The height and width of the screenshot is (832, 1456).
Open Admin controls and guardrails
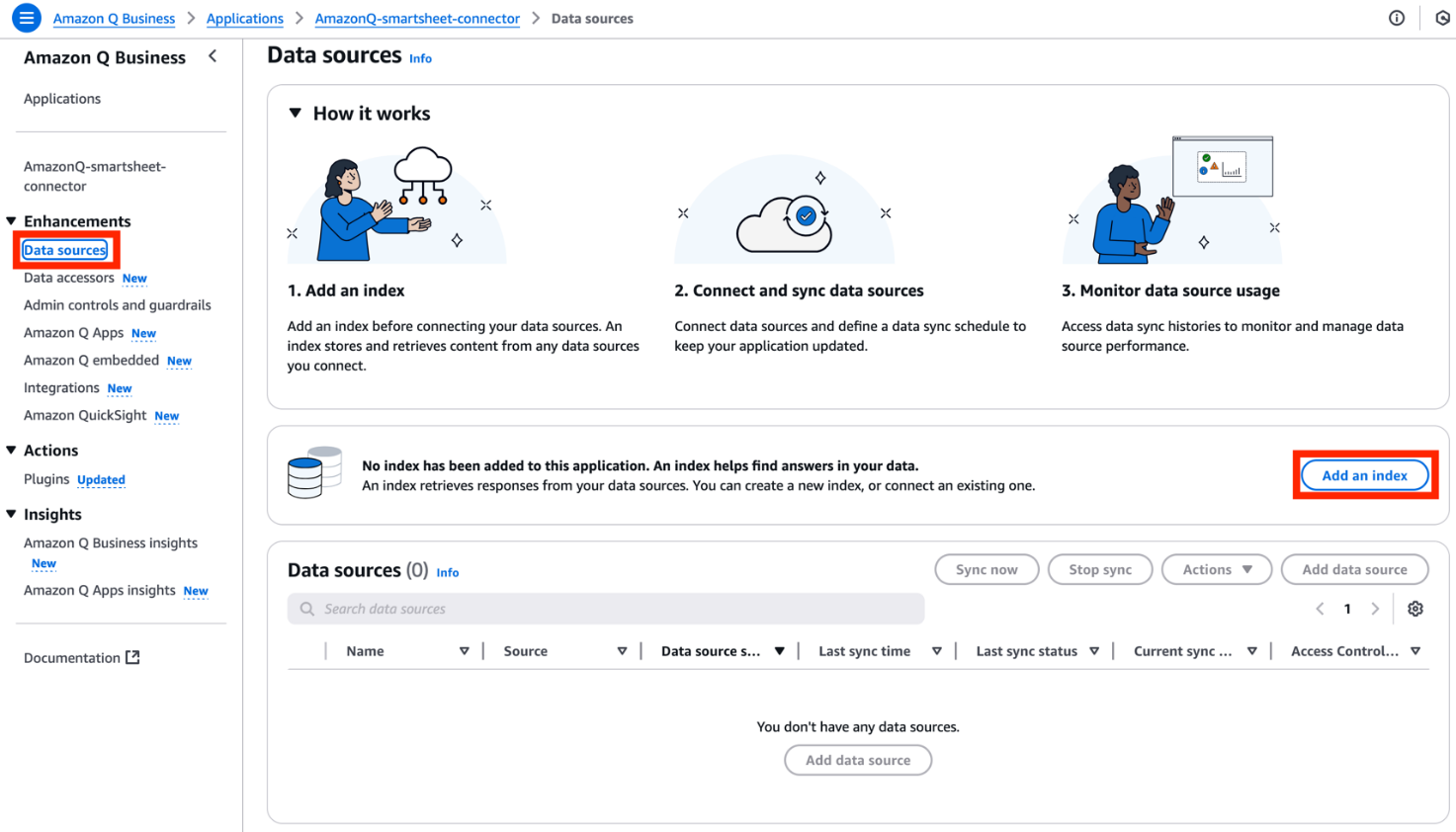[x=118, y=305]
